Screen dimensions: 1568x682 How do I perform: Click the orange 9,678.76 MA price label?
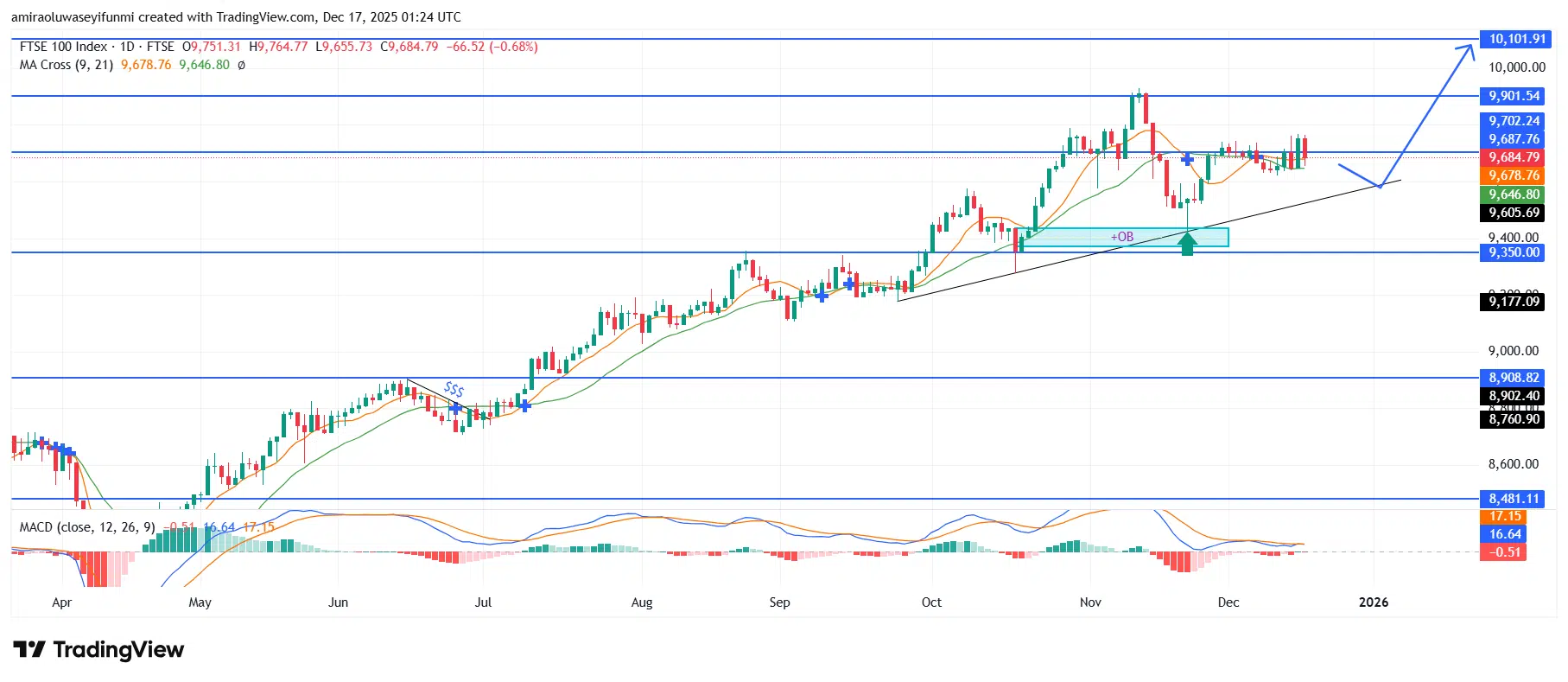[x=1514, y=175]
